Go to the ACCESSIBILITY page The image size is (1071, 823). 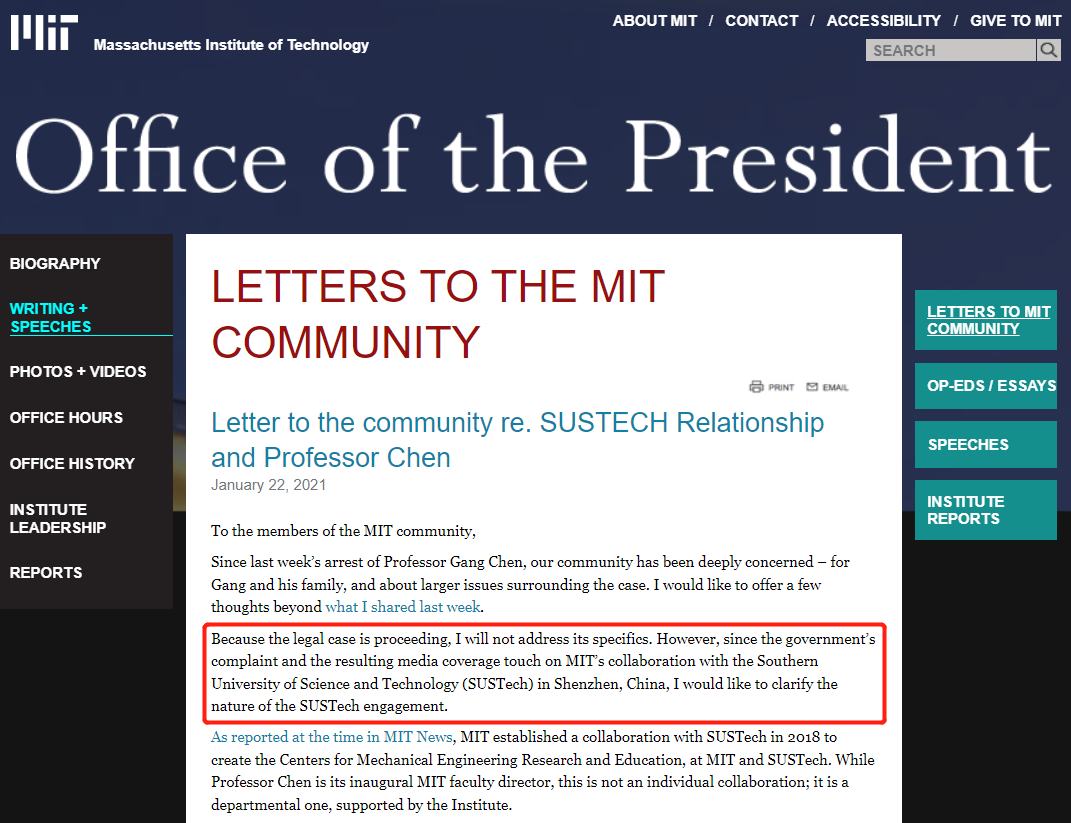coord(883,21)
